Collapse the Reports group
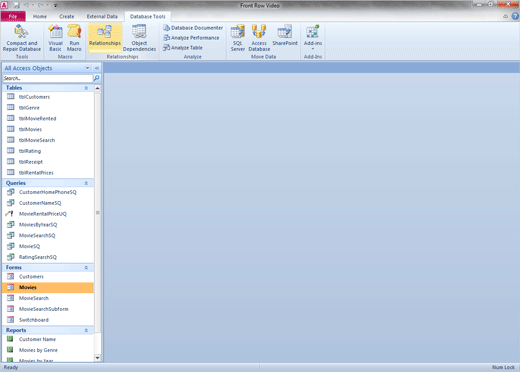Image resolution: width=520 pixels, height=372 pixels. point(86,330)
